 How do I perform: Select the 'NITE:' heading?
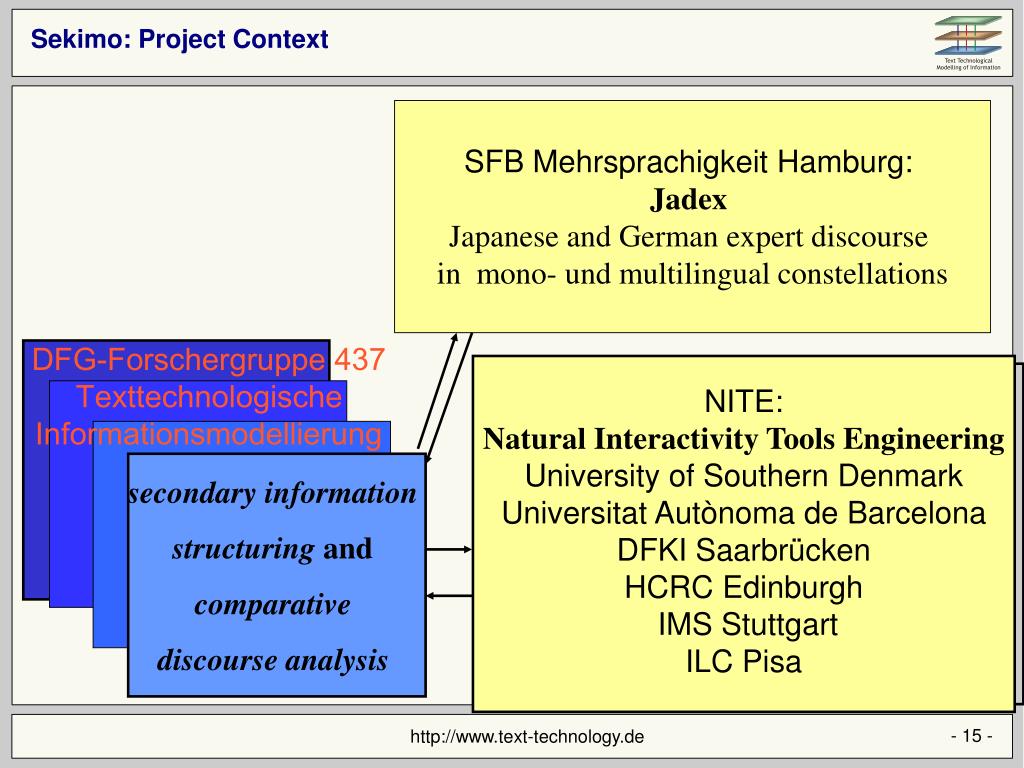point(743,400)
